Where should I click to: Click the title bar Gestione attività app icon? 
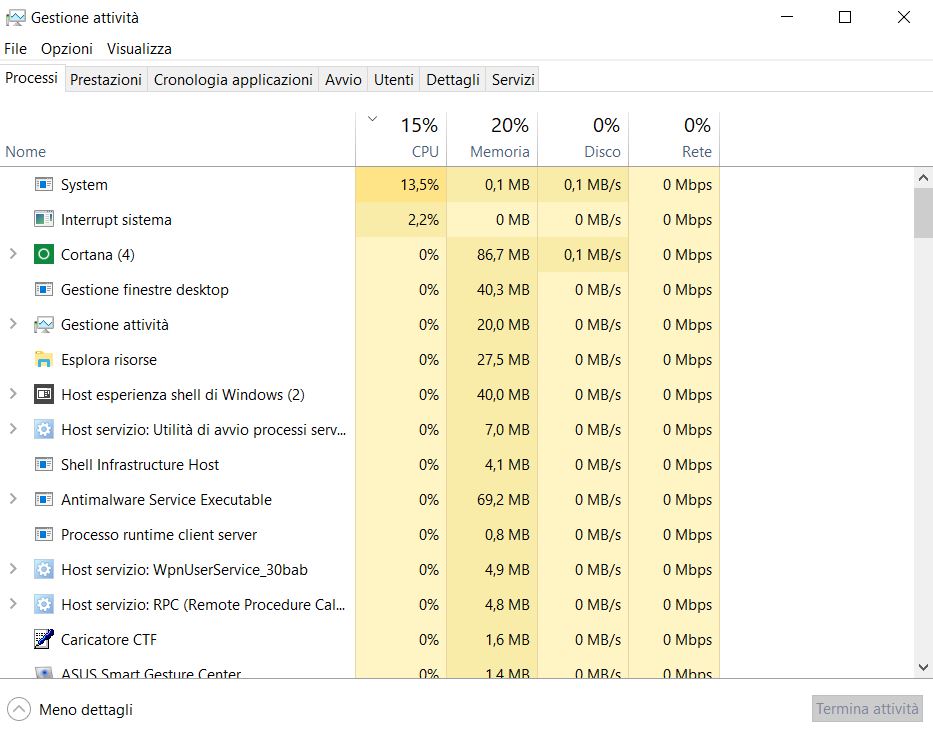[15, 18]
